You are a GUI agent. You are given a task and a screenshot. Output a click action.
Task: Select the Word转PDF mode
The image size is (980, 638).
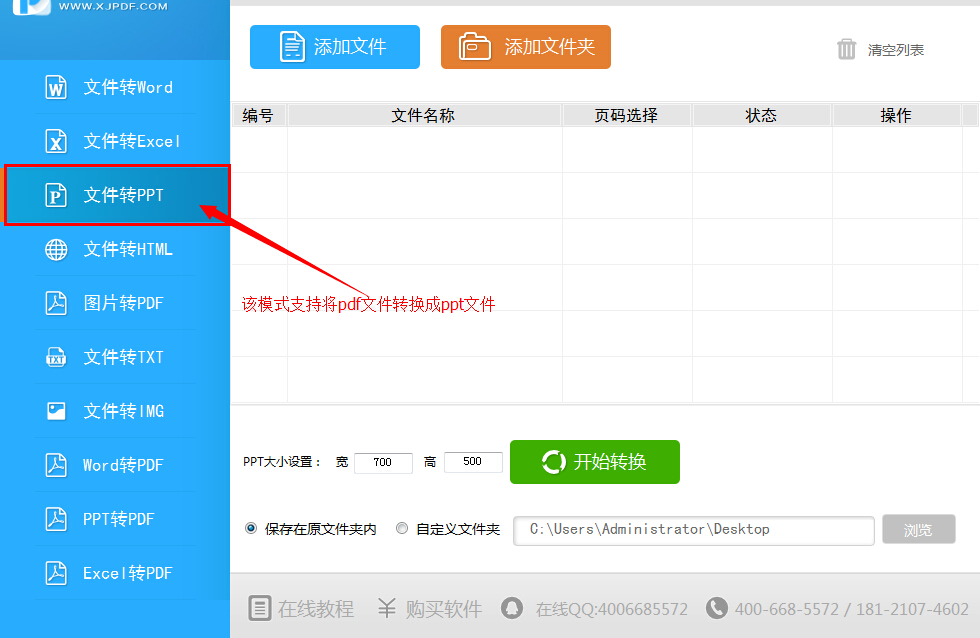pyautogui.click(x=115, y=465)
